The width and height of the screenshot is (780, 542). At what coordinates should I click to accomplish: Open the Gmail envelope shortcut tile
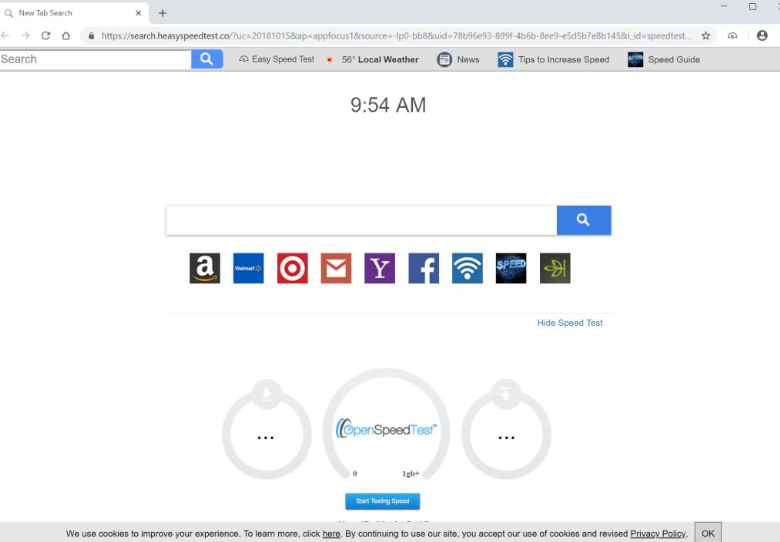tap(336, 268)
